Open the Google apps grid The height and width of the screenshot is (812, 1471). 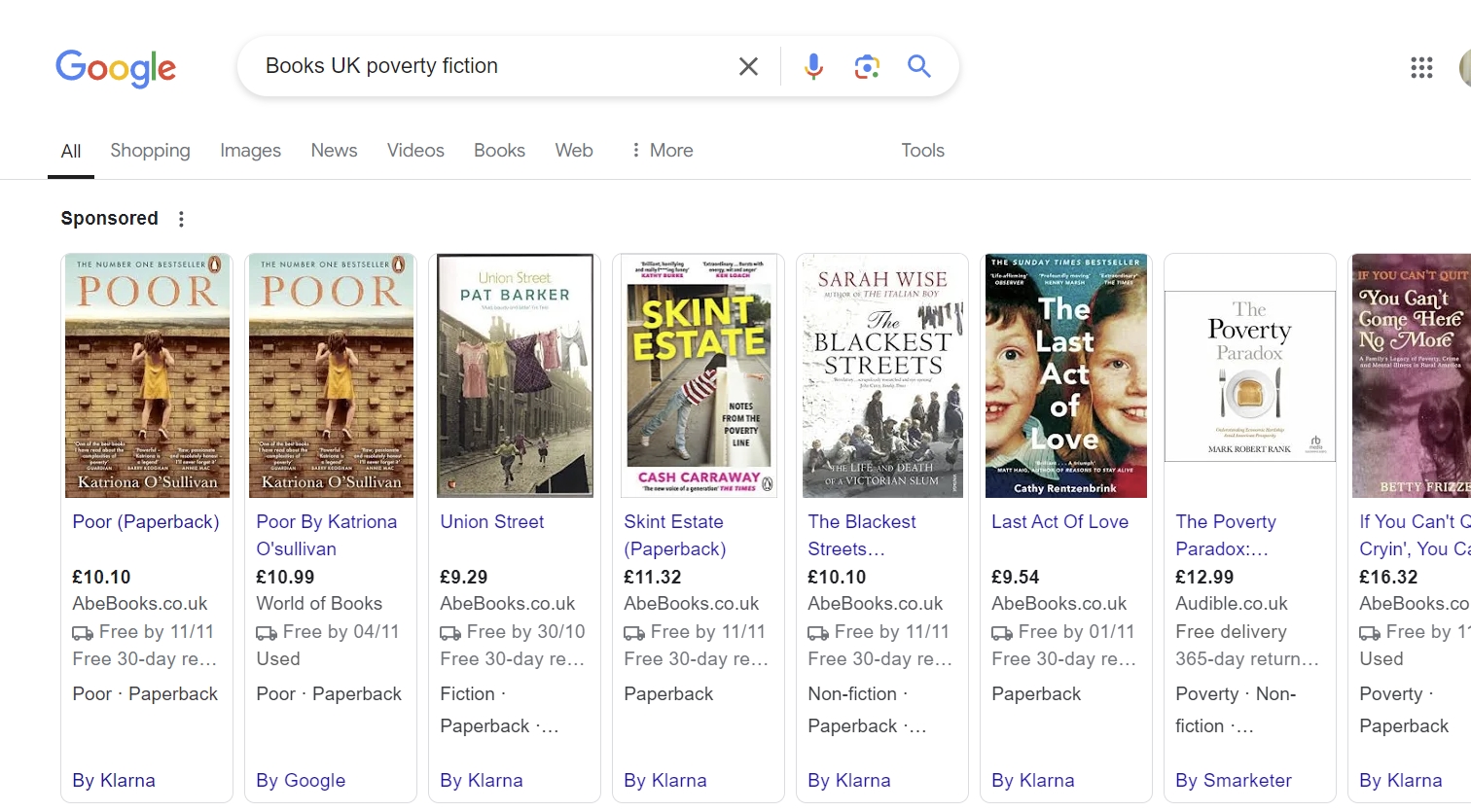[1421, 68]
